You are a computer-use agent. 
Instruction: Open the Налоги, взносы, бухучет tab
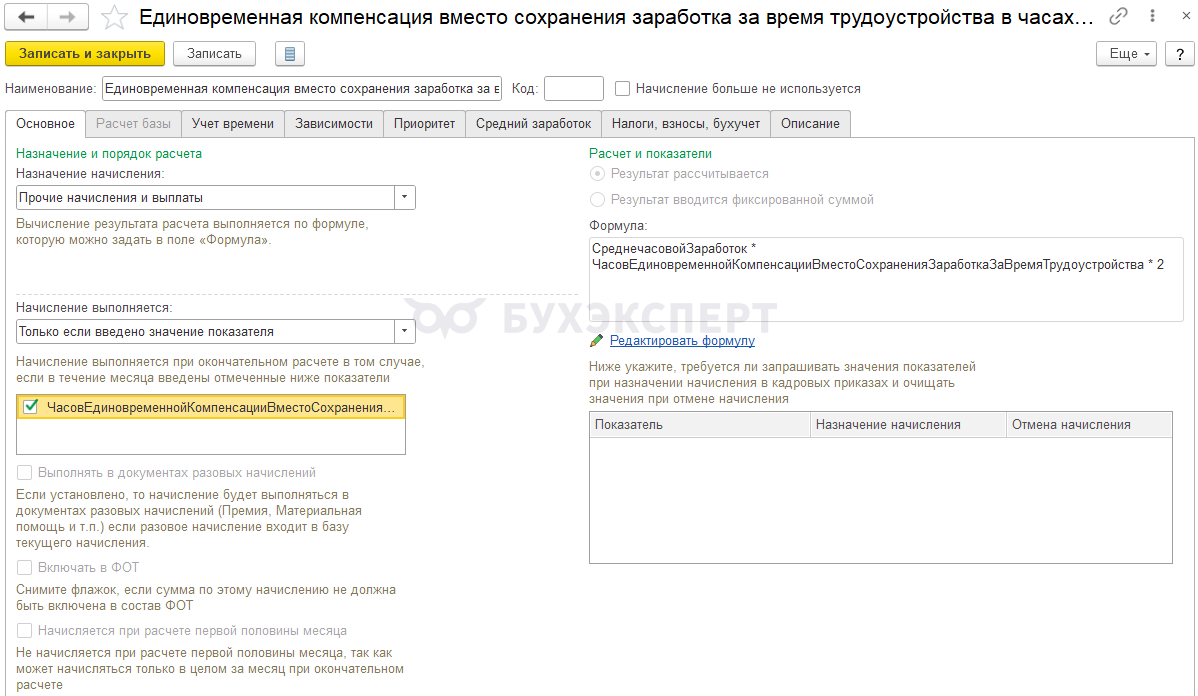685,124
